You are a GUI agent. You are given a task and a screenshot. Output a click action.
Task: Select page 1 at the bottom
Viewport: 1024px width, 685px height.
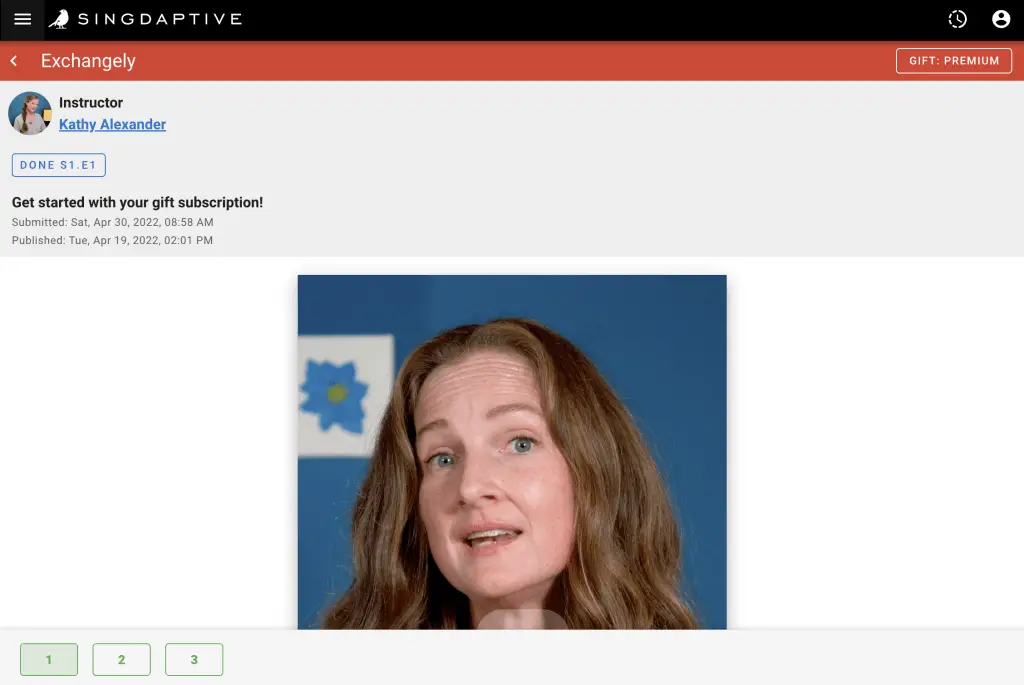pyautogui.click(x=49, y=660)
